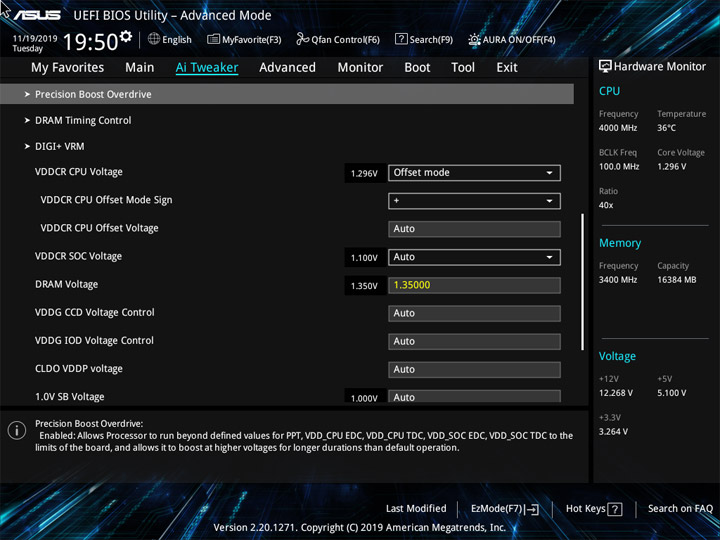This screenshot has width=720, height=540.
Task: Open the Monitor tab
Action: pyautogui.click(x=360, y=68)
